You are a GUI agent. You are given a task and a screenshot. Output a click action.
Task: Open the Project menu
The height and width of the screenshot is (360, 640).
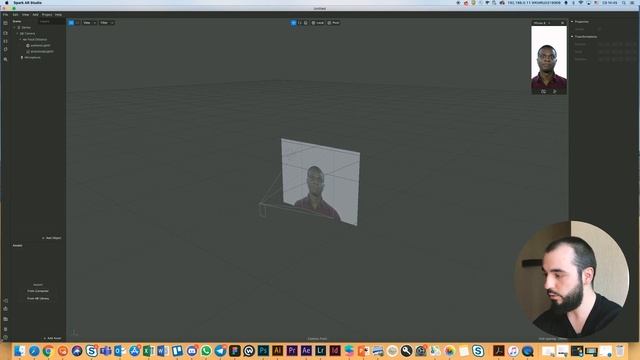click(x=47, y=15)
